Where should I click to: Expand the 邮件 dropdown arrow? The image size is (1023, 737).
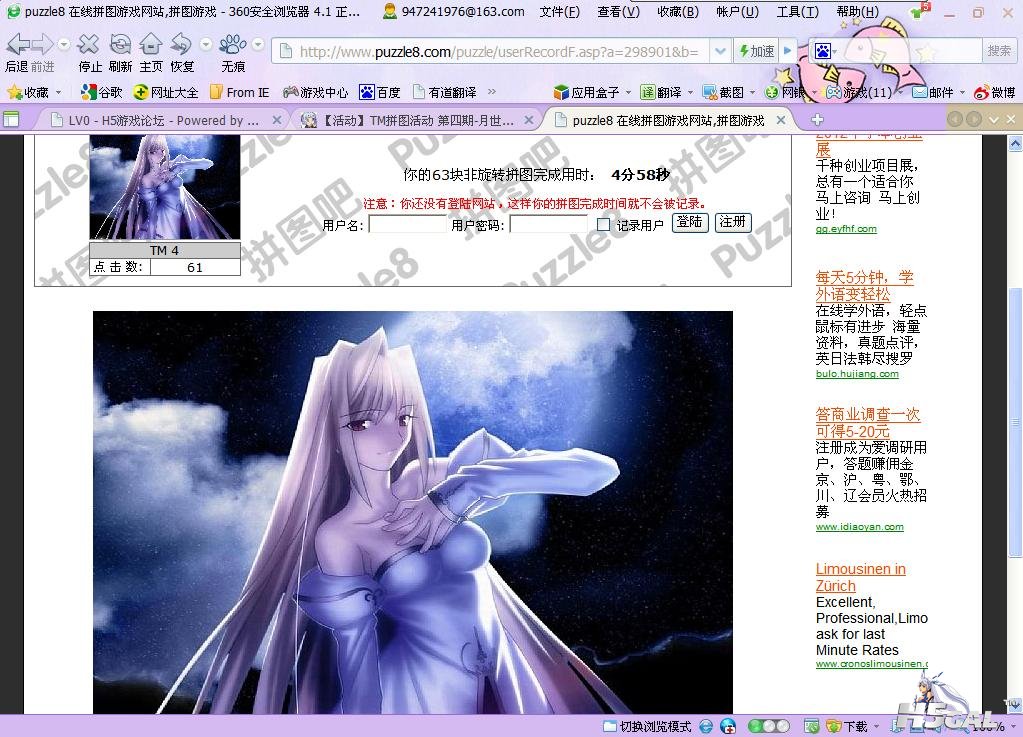(962, 93)
